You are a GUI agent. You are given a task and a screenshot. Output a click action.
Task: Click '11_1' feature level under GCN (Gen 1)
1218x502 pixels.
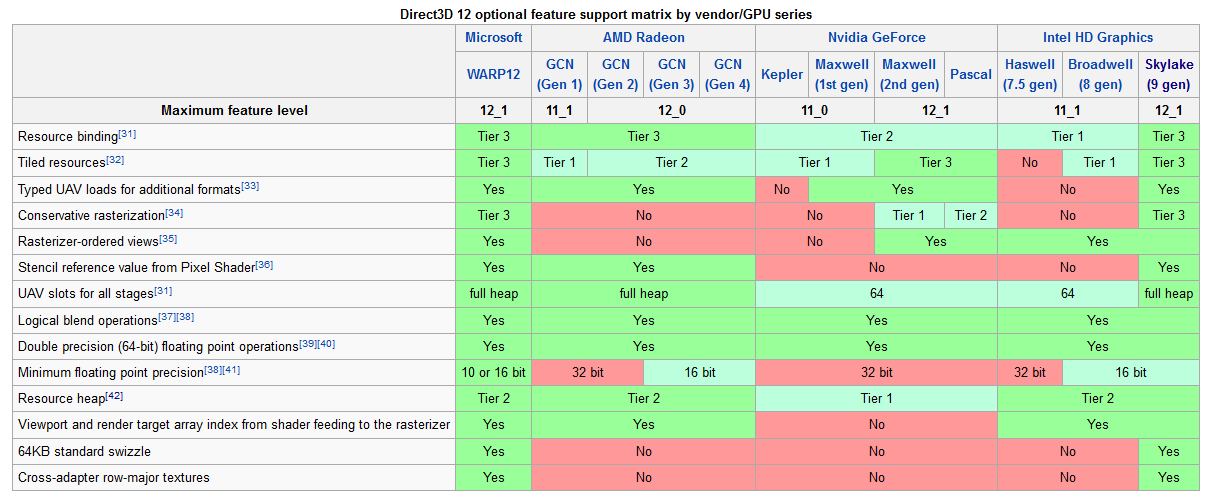click(559, 110)
